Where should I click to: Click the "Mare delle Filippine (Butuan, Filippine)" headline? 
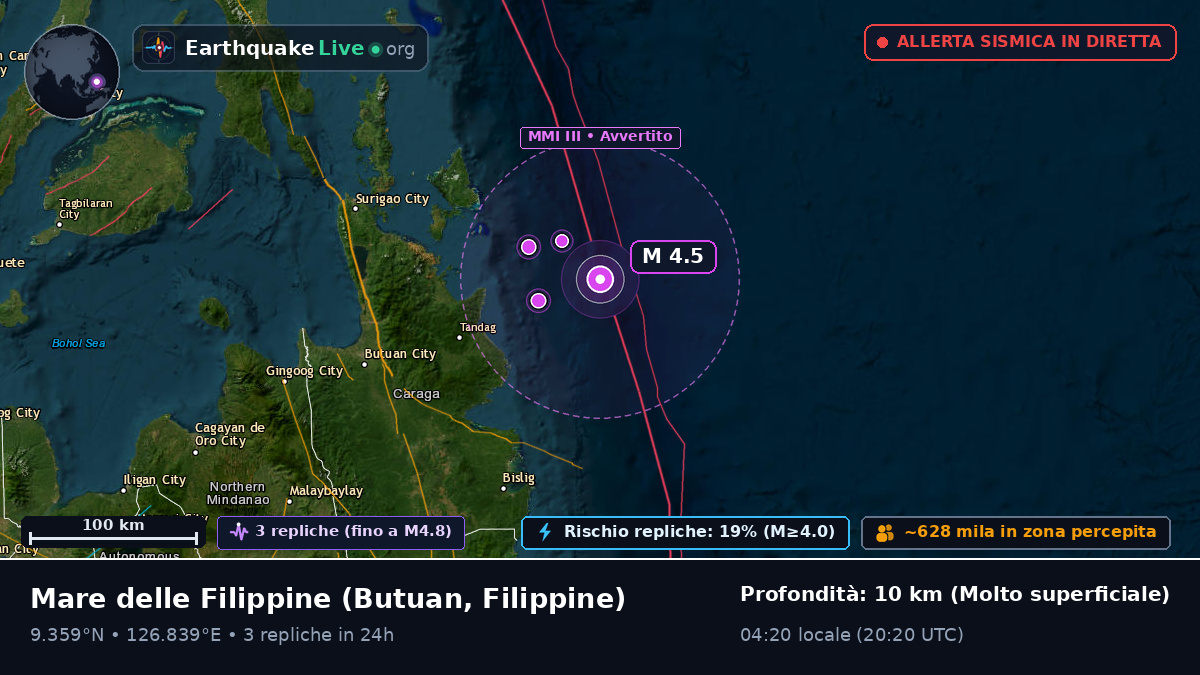click(x=328, y=598)
